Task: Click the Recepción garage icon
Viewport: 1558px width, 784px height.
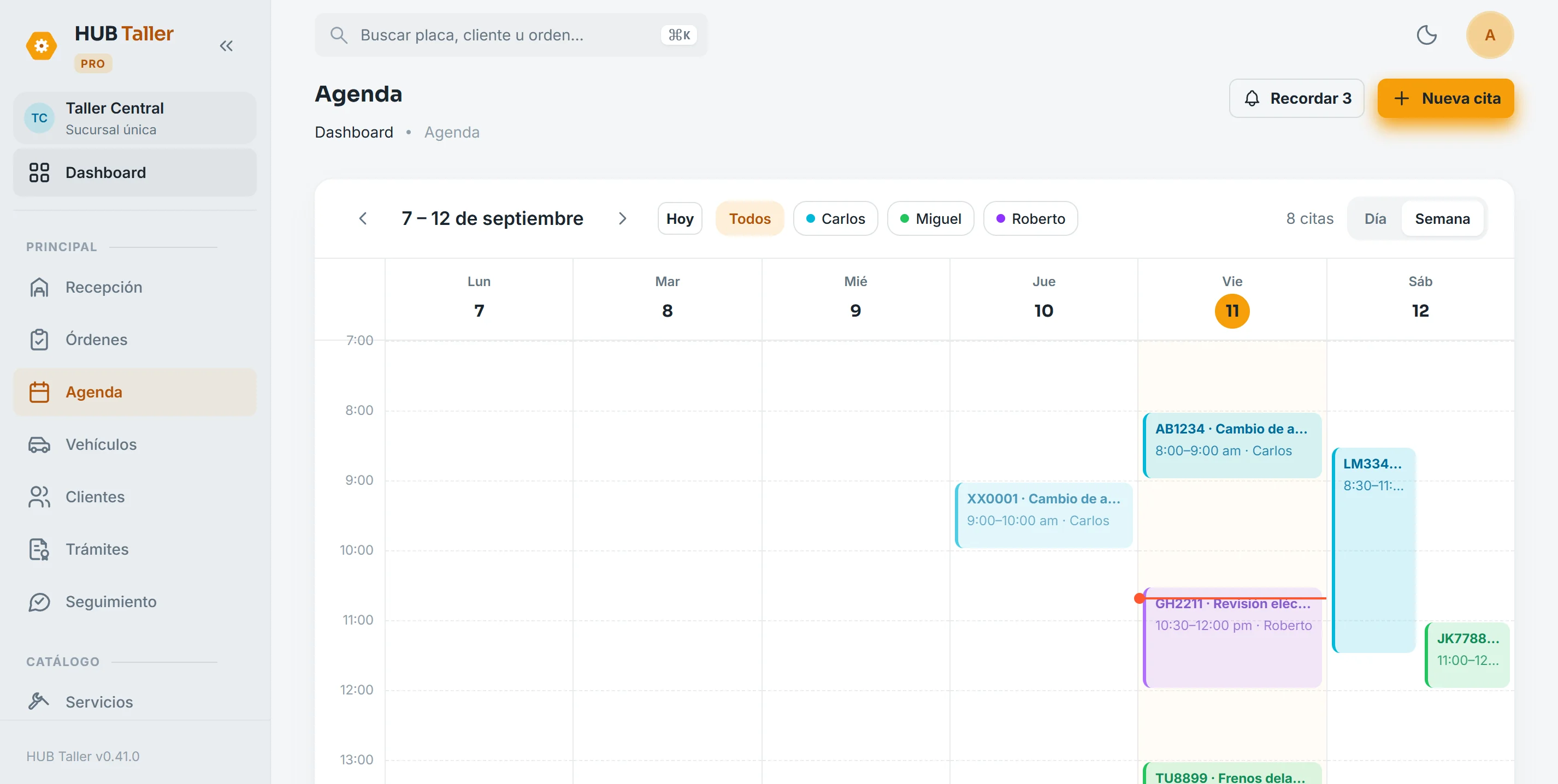Action: 39,287
